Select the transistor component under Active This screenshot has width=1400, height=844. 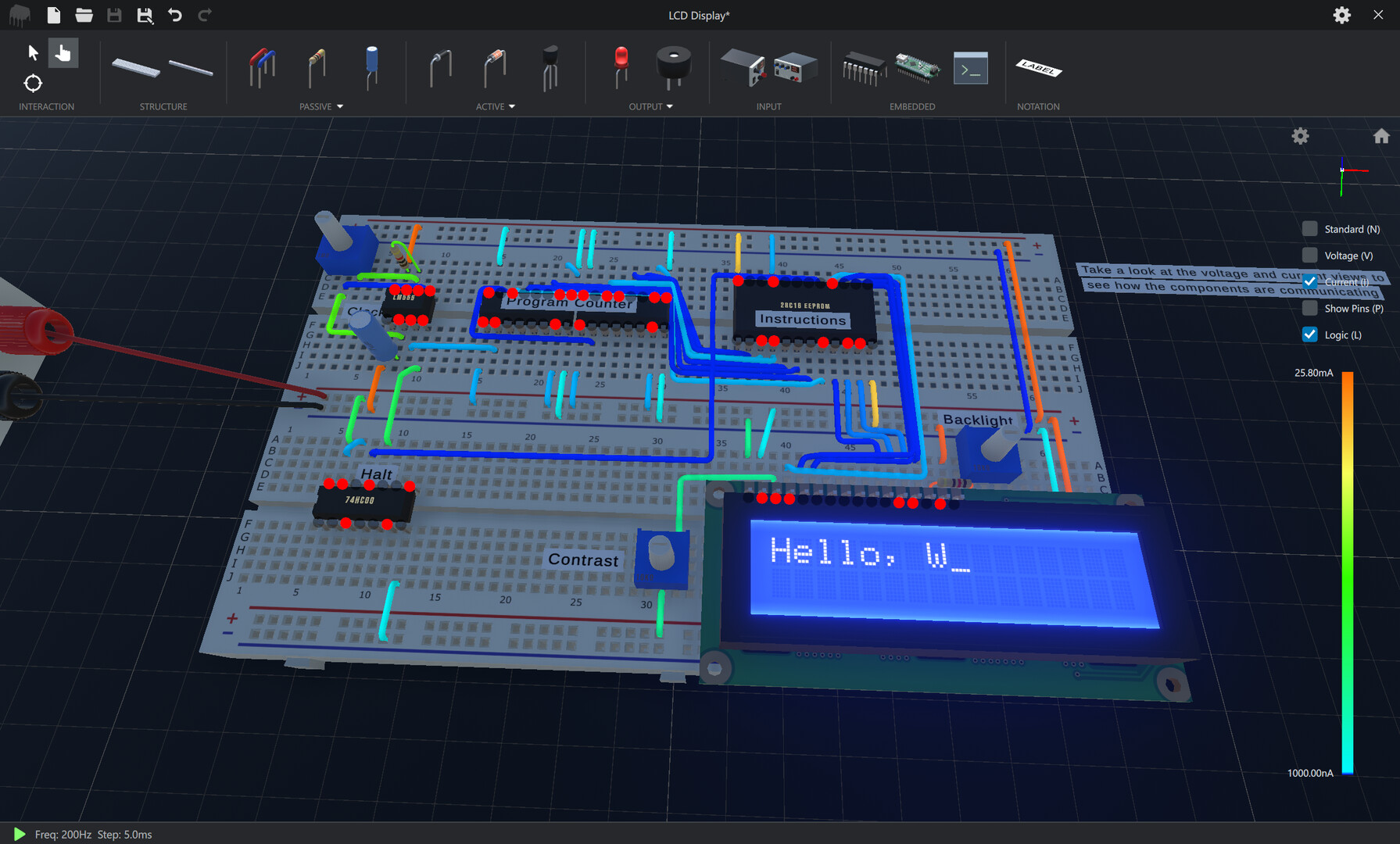tap(550, 69)
